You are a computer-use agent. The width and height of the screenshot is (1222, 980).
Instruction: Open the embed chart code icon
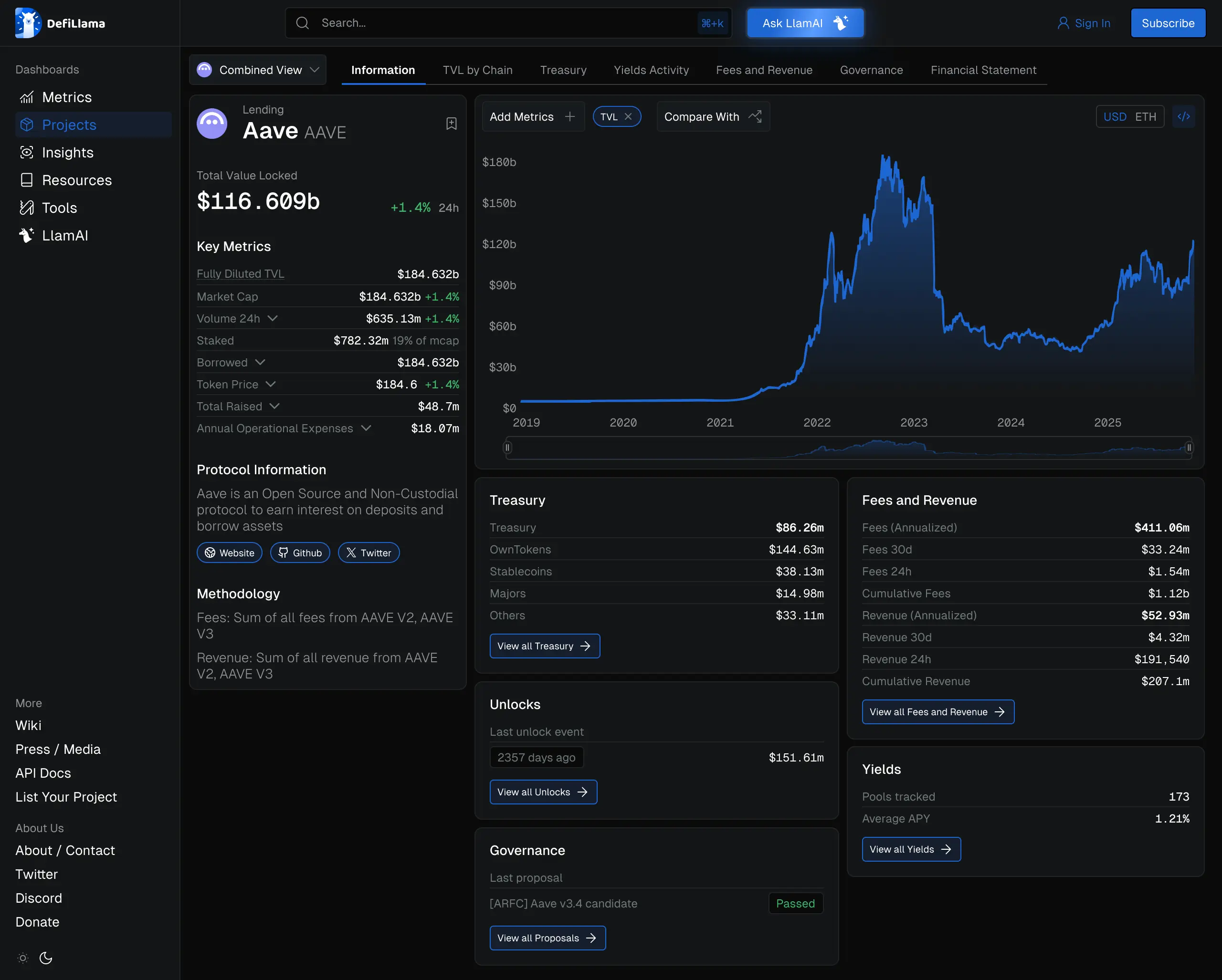click(x=1183, y=117)
